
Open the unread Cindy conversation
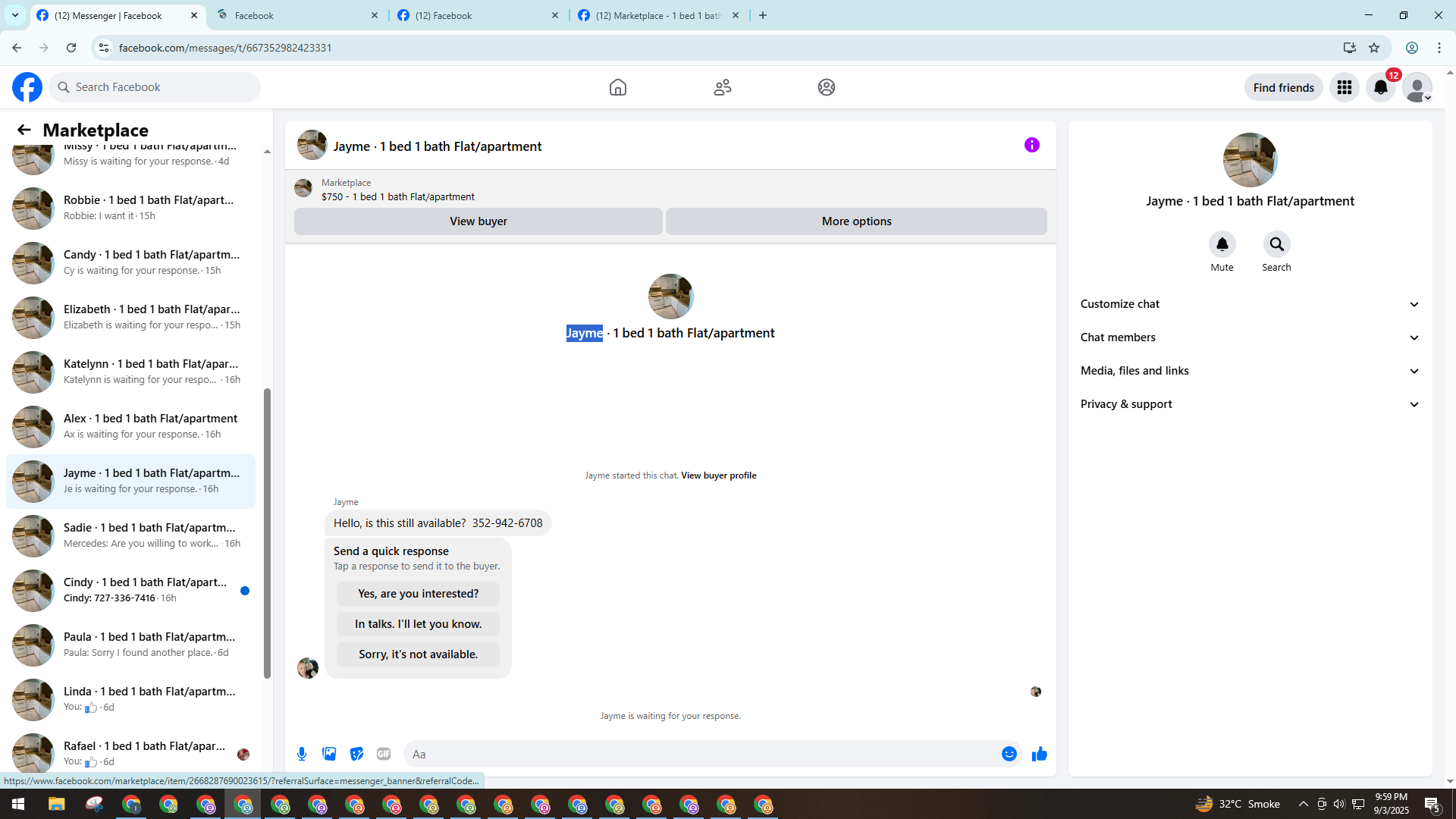pyautogui.click(x=130, y=590)
